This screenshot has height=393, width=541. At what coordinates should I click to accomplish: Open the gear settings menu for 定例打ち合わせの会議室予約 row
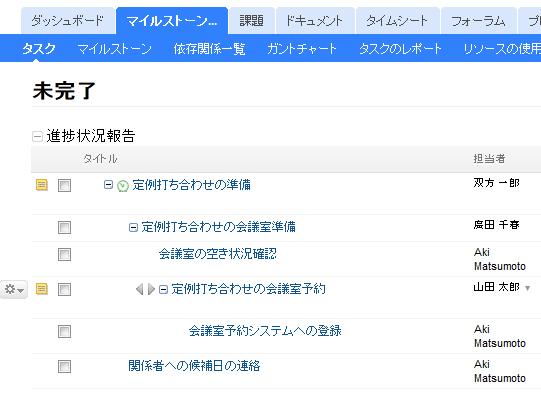tap(13, 289)
